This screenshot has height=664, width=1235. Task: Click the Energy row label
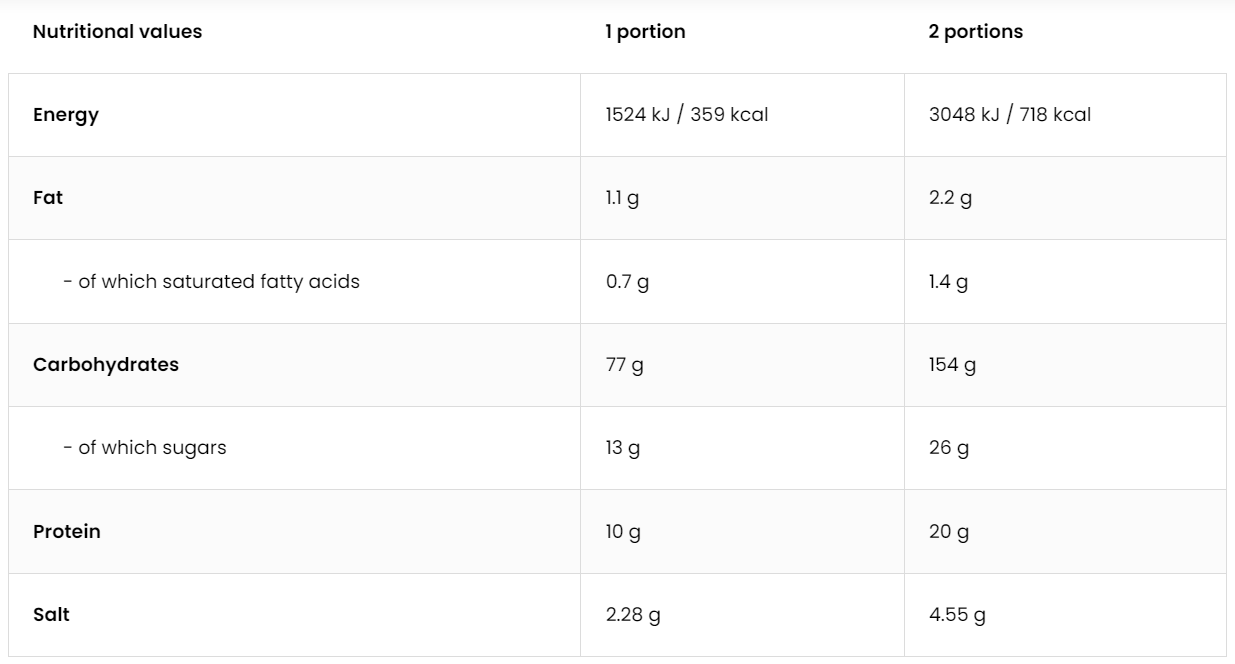point(66,115)
